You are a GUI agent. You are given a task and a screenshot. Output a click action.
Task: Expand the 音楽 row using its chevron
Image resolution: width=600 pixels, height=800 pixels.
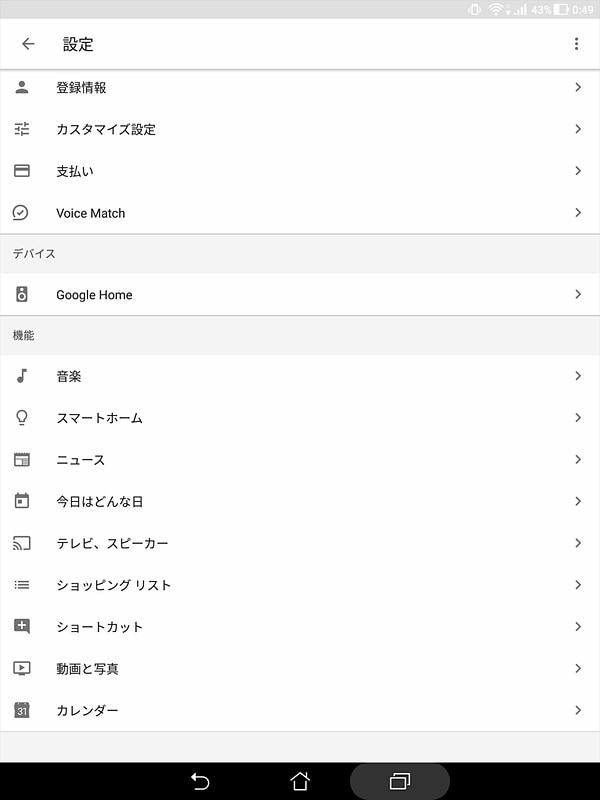tap(580, 376)
